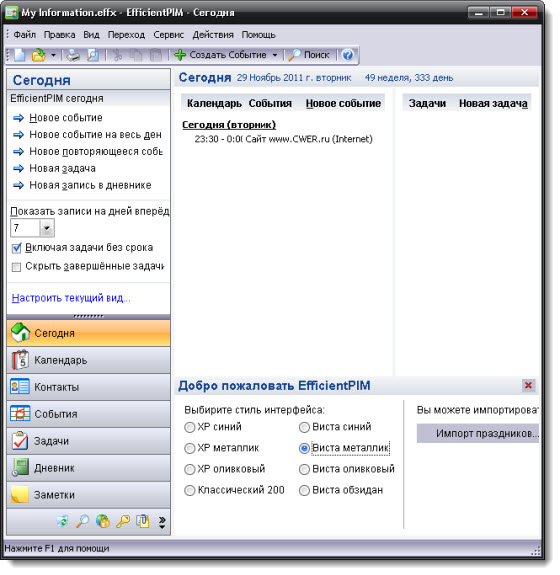Click the Новая задача link in tasks header
Screen dimensions: 560x575
[493, 103]
